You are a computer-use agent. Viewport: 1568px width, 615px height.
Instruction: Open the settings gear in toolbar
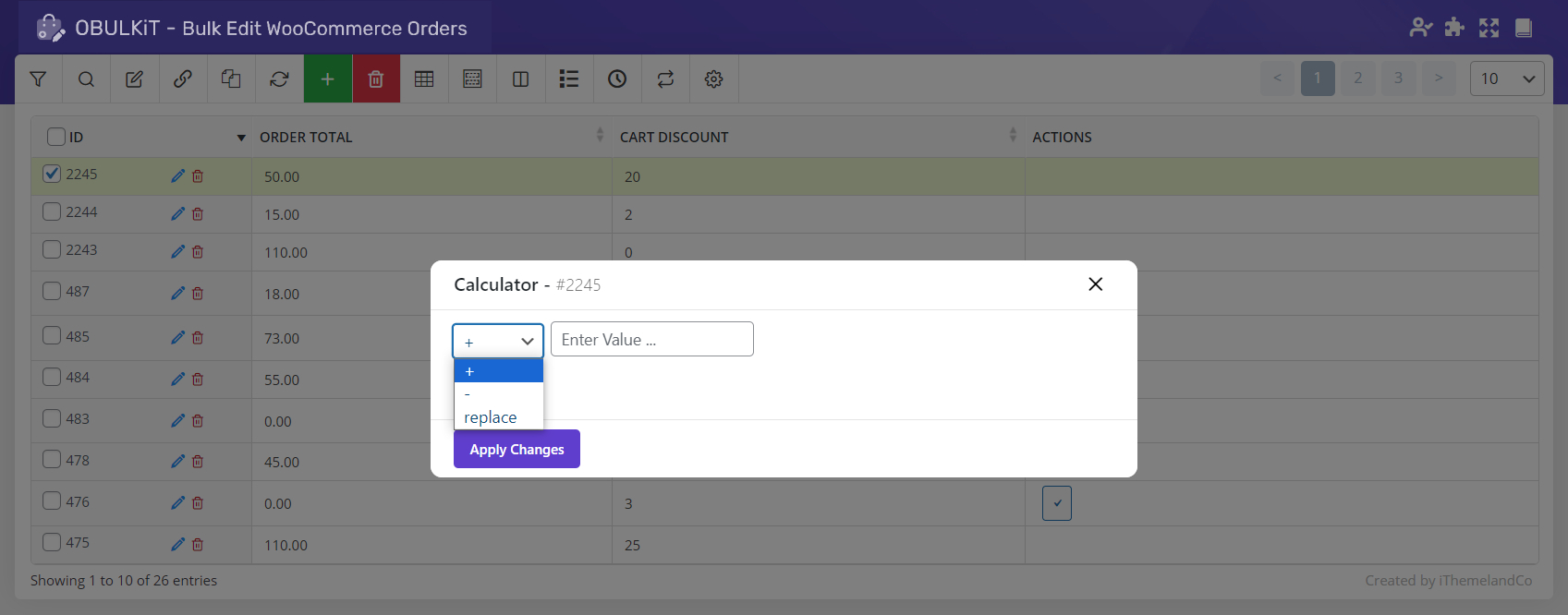(x=713, y=79)
